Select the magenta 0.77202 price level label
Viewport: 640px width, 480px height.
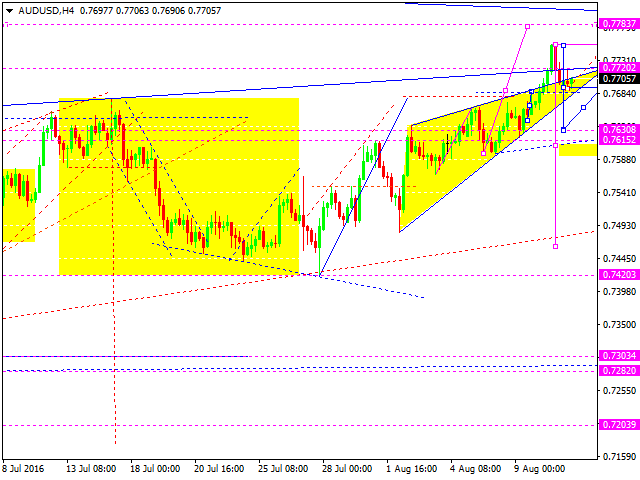pyautogui.click(x=619, y=68)
